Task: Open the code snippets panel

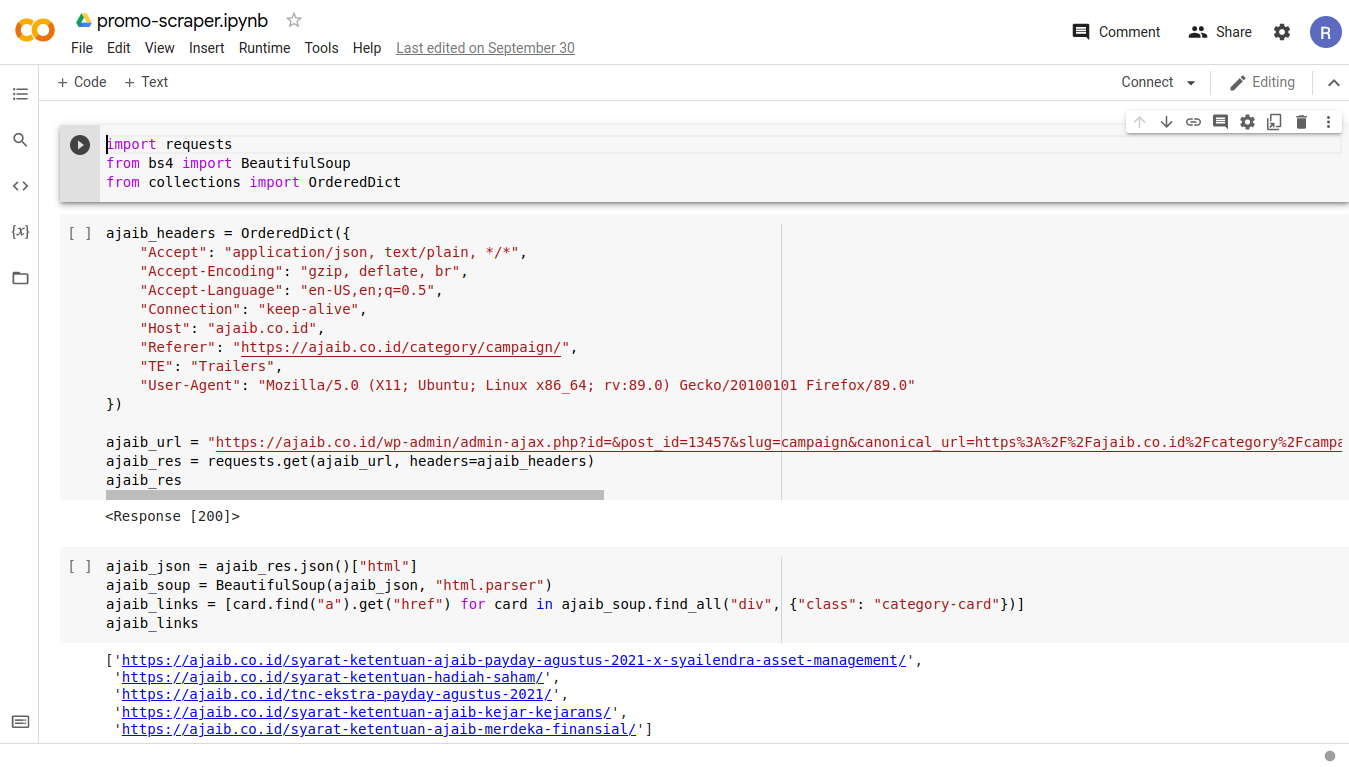Action: click(20, 186)
